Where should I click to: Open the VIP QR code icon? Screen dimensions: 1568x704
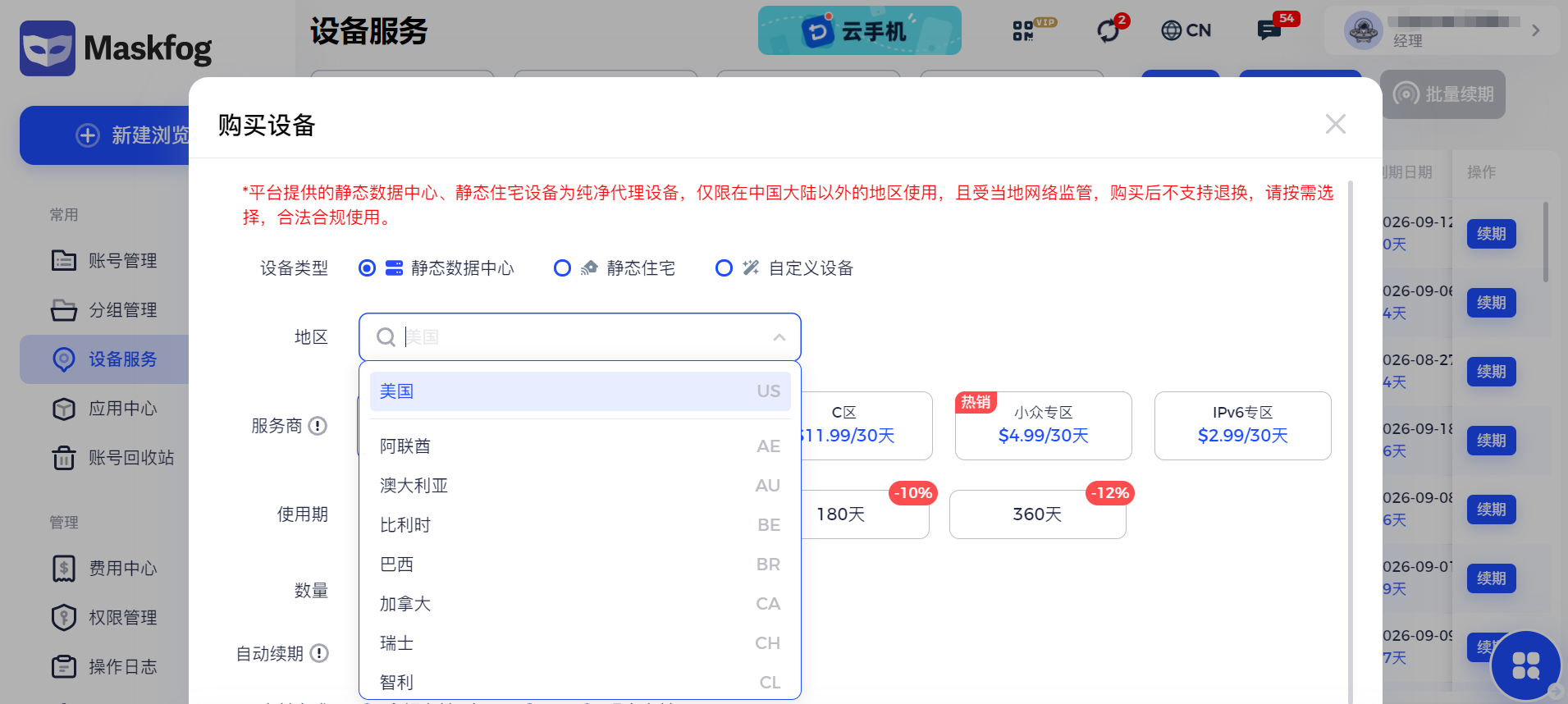pyautogui.click(x=1023, y=30)
